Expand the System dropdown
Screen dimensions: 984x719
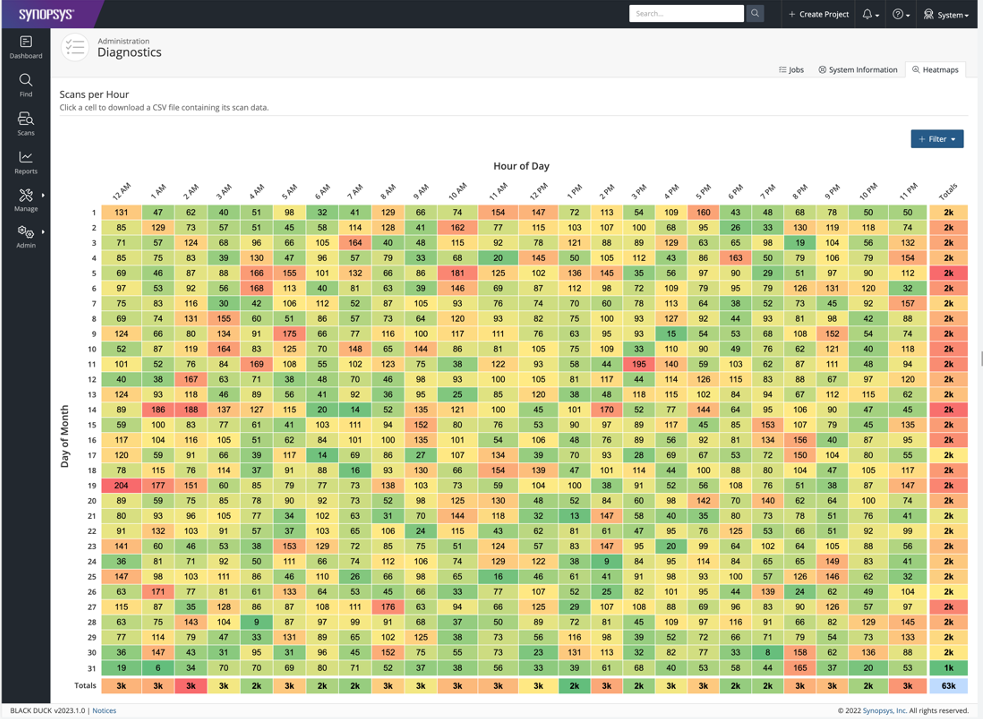point(946,13)
